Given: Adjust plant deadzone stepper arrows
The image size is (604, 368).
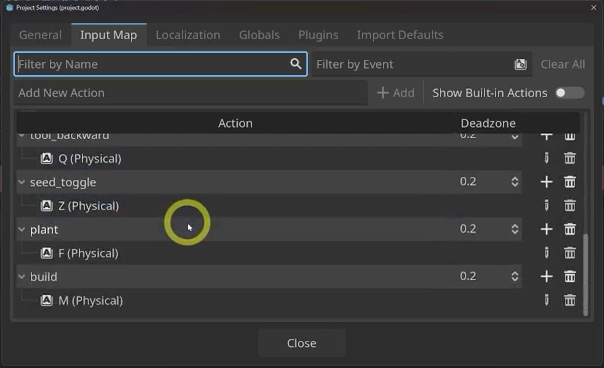Looking at the screenshot, I should click(x=515, y=229).
